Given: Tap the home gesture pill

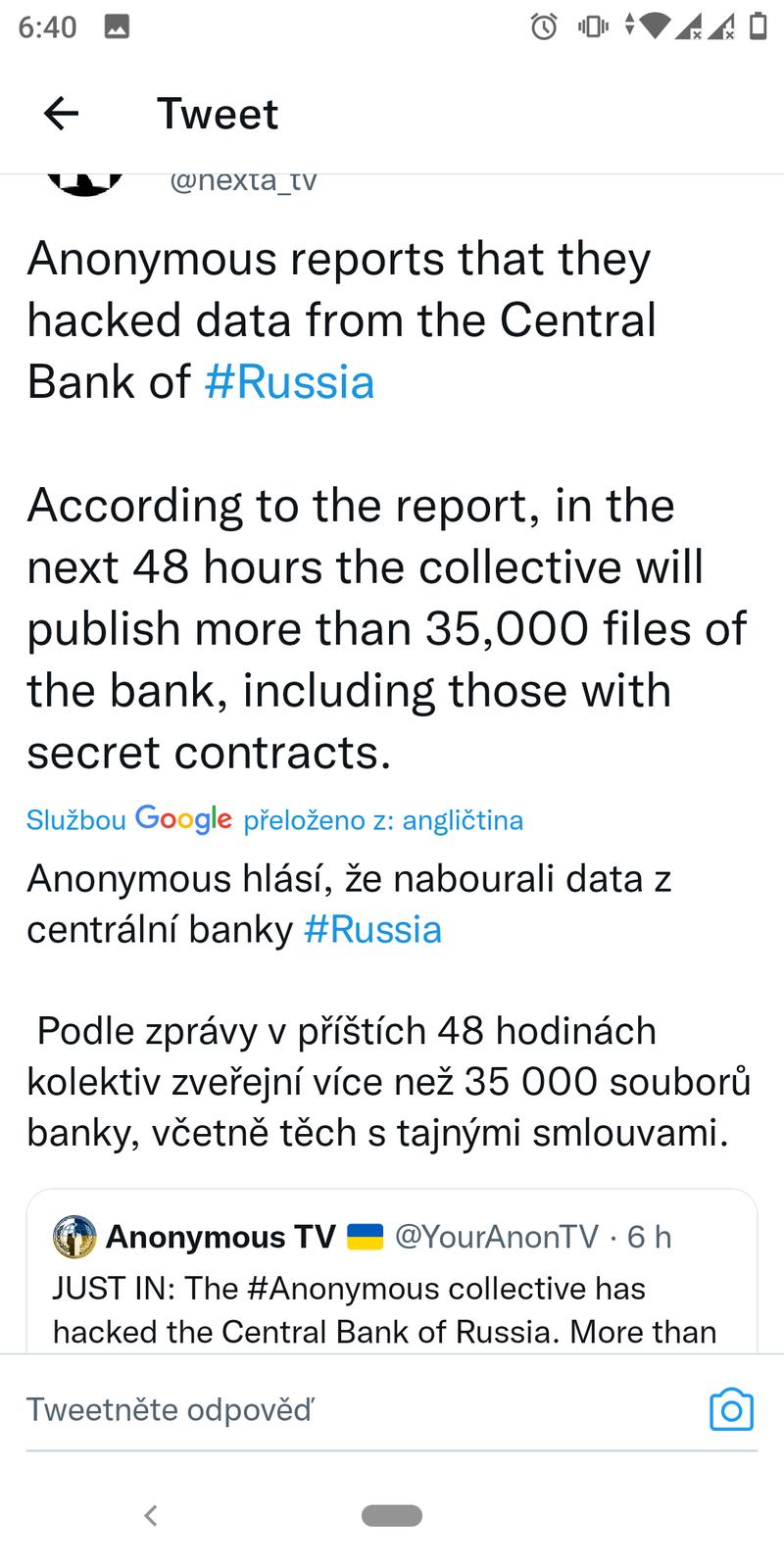Looking at the screenshot, I should coord(392,1515).
